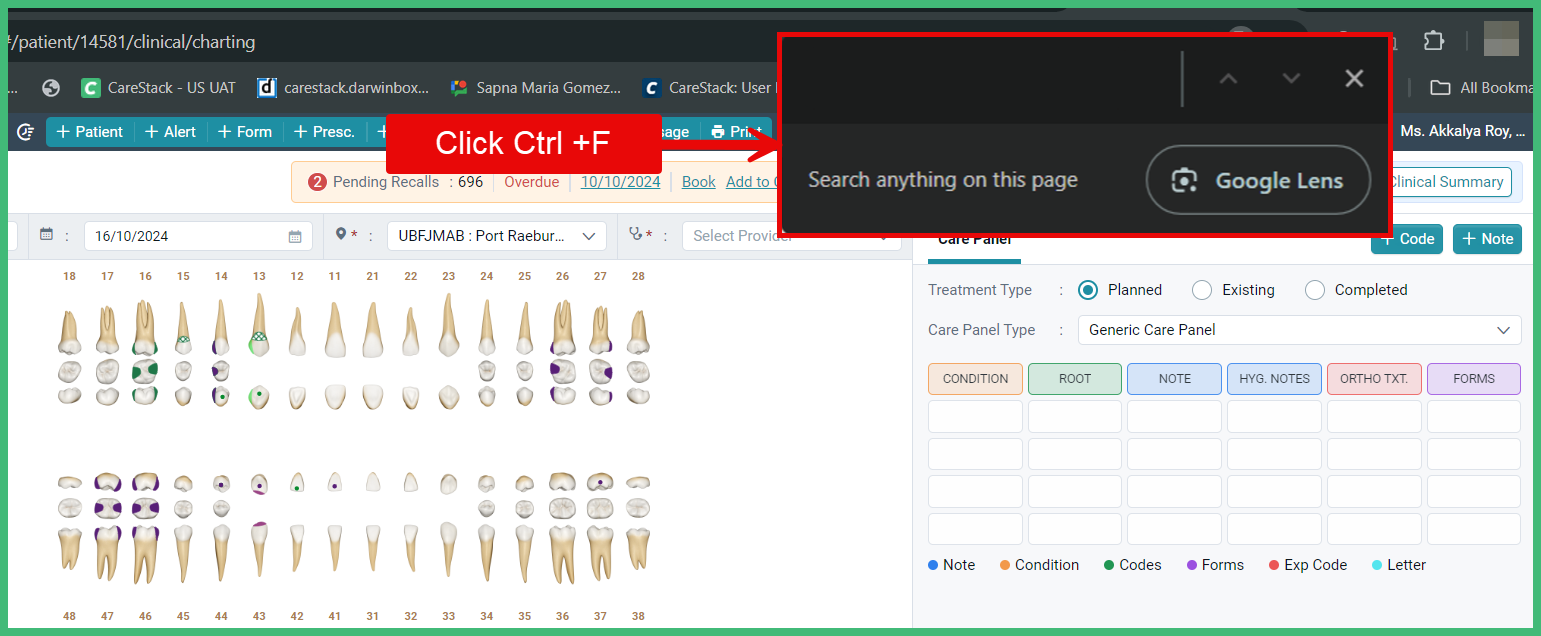
Task: Click the browser extensions puzzle icon
Action: pos(1433,41)
